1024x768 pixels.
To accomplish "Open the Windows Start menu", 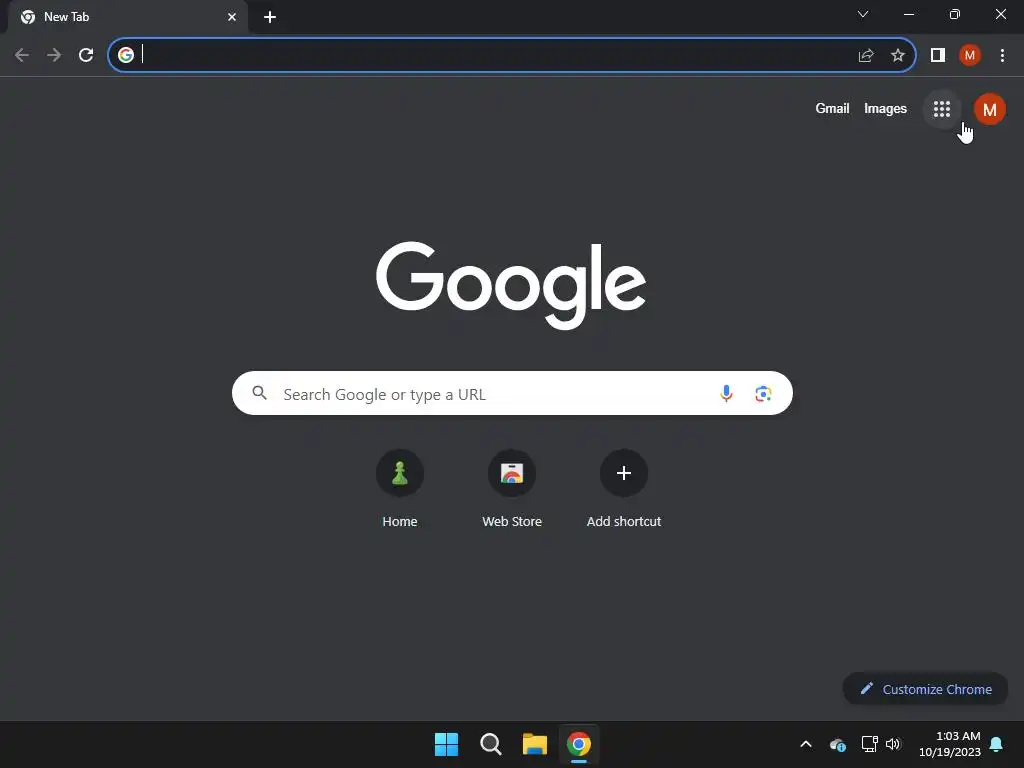I will pyautogui.click(x=447, y=744).
